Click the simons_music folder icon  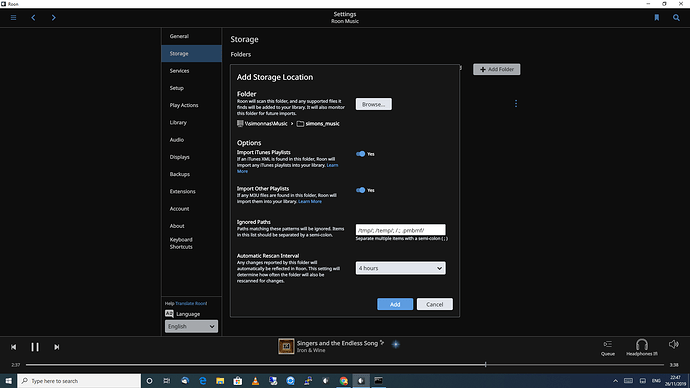coord(300,124)
